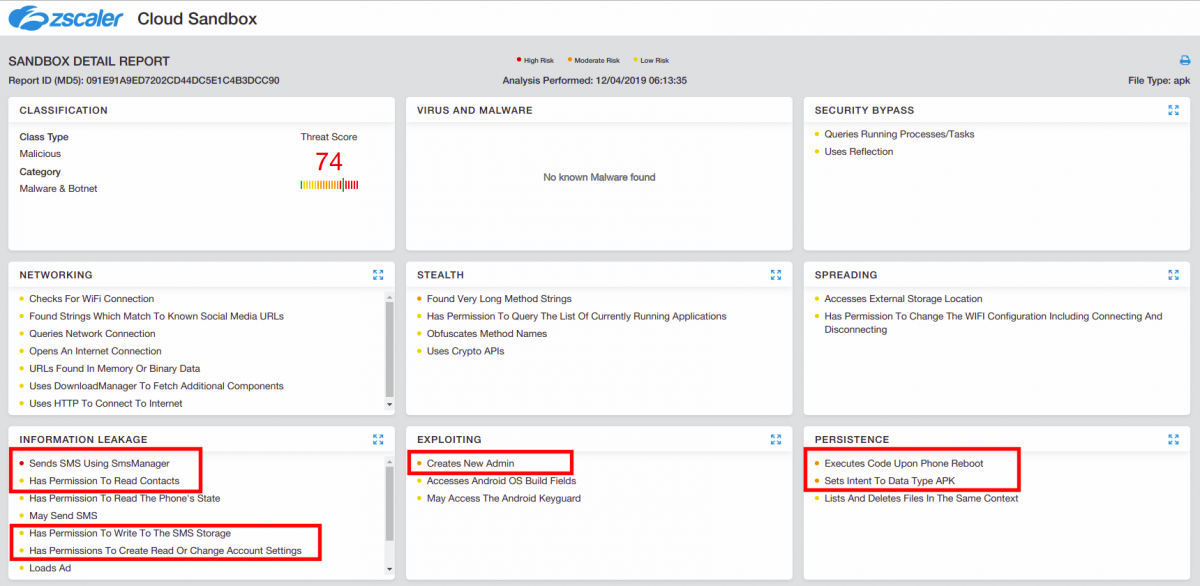Click the Zscaler logo

point(65,18)
